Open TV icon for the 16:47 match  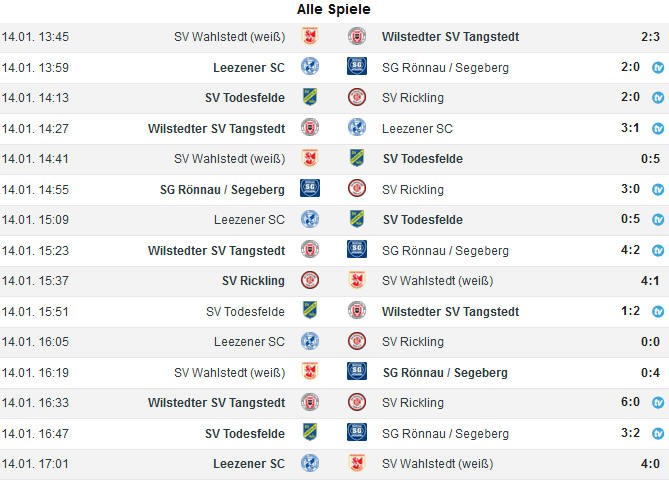pyautogui.click(x=658, y=433)
